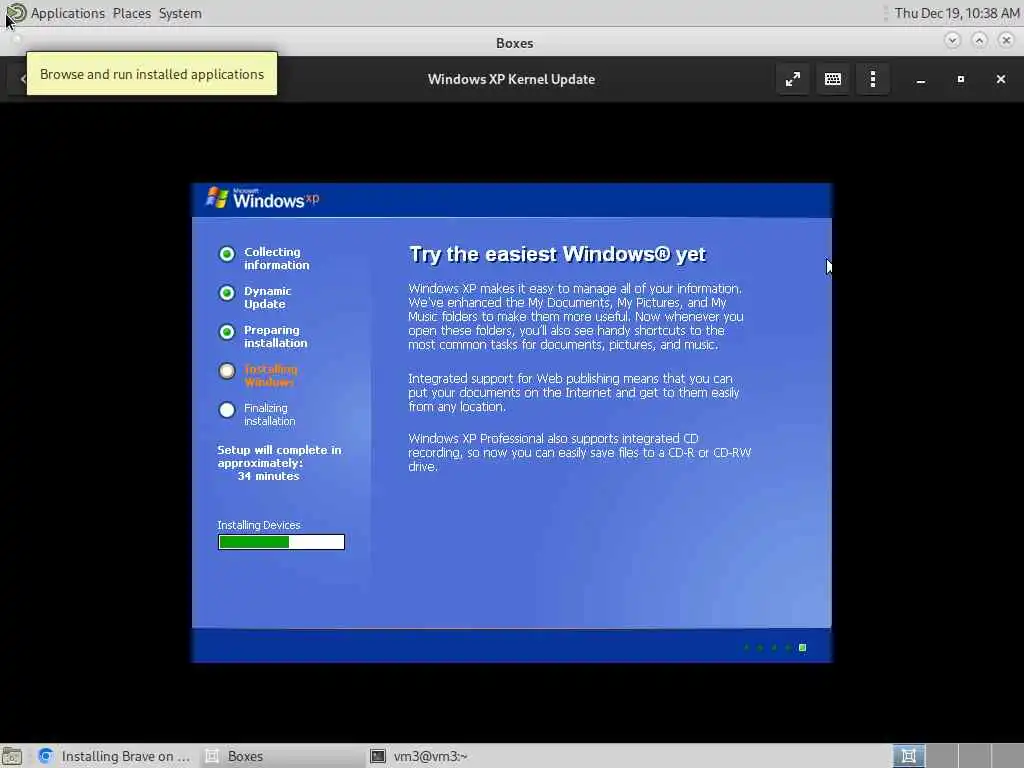Click the outer window roll-down chevron button
The height and width of the screenshot is (768, 1024).
[952, 40]
